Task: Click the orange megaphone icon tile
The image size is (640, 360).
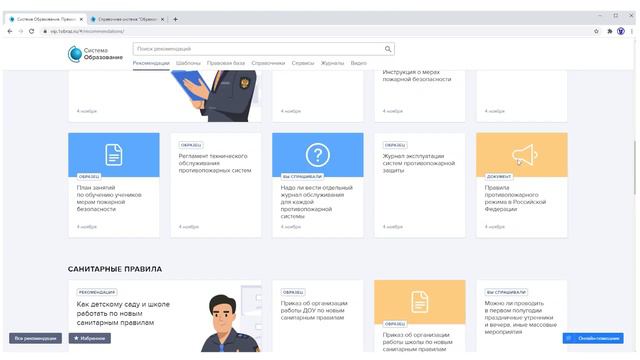Action: tap(522, 155)
